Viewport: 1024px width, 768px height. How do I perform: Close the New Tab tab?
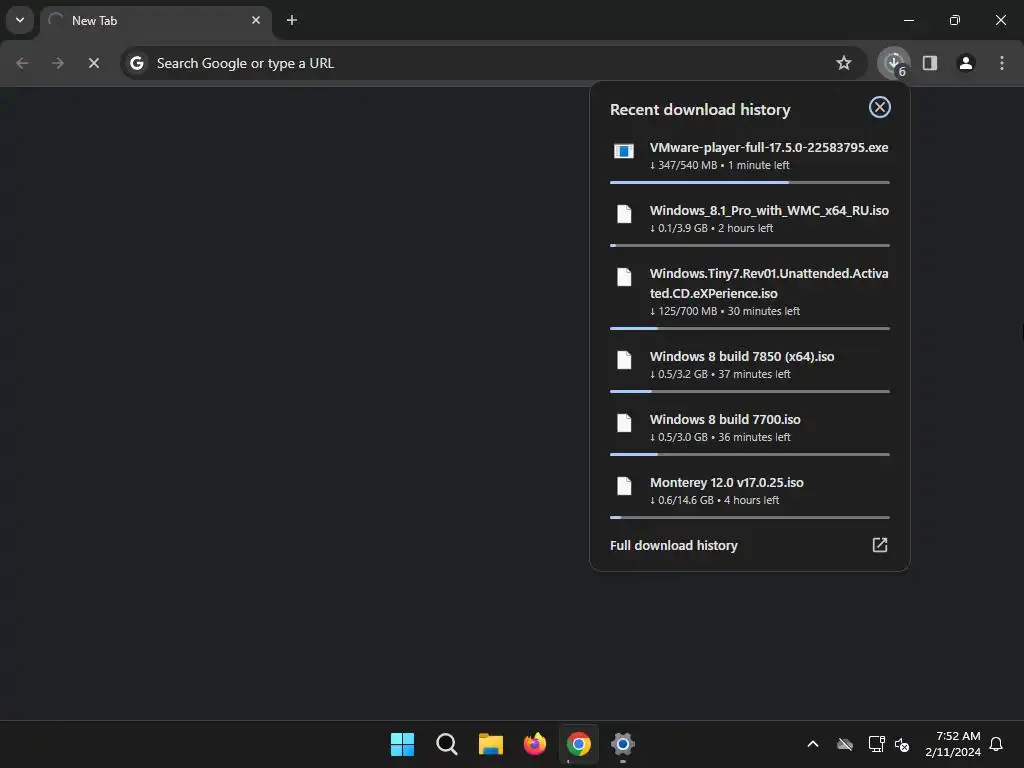click(x=256, y=20)
